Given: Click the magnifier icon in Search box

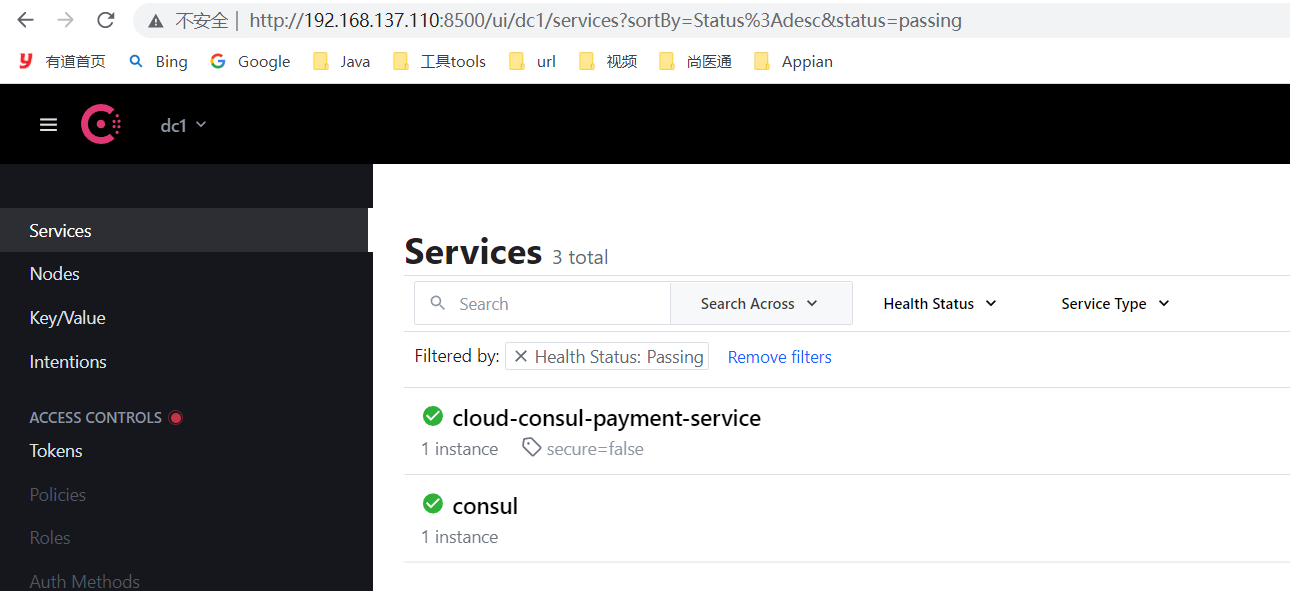Looking at the screenshot, I should (x=437, y=303).
